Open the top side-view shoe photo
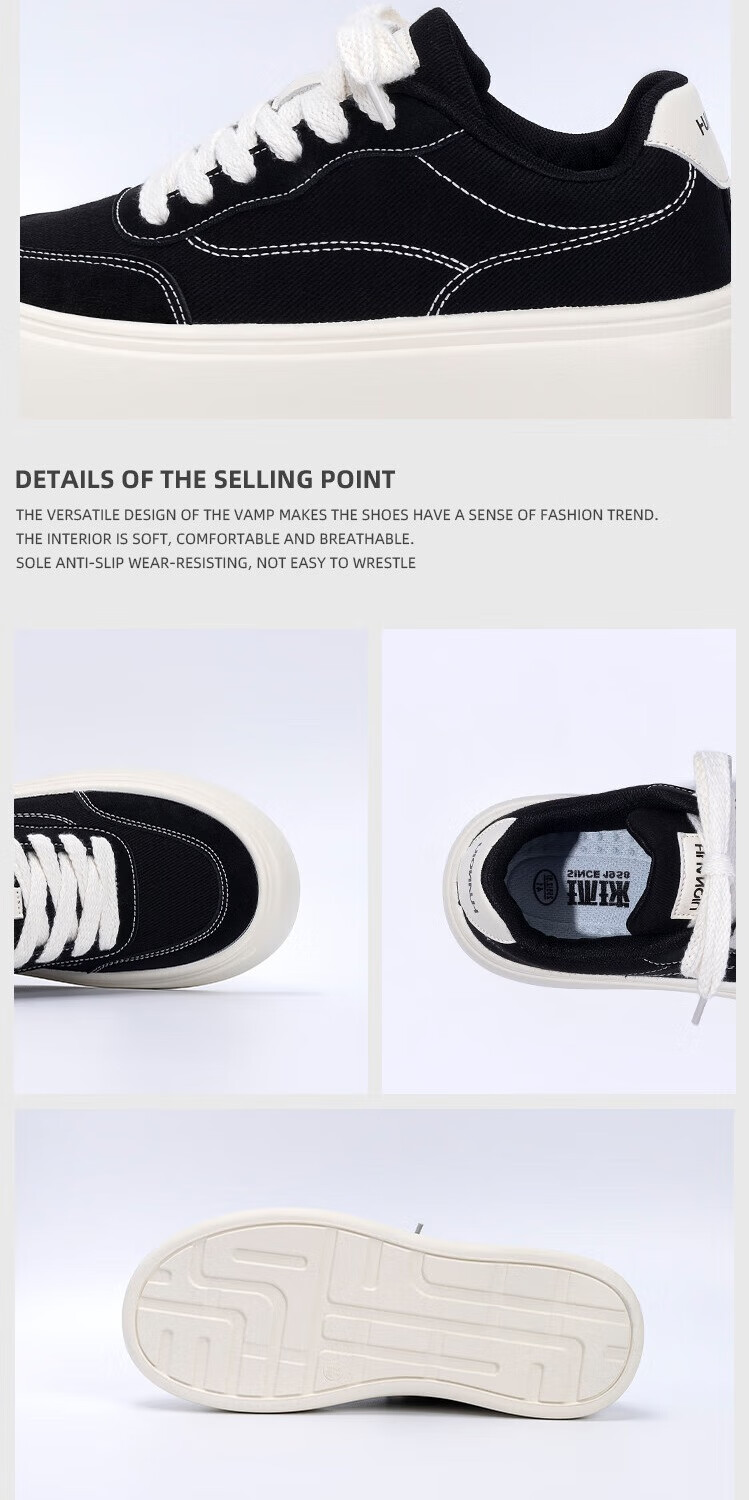This screenshot has width=749, height=1500. point(375,209)
